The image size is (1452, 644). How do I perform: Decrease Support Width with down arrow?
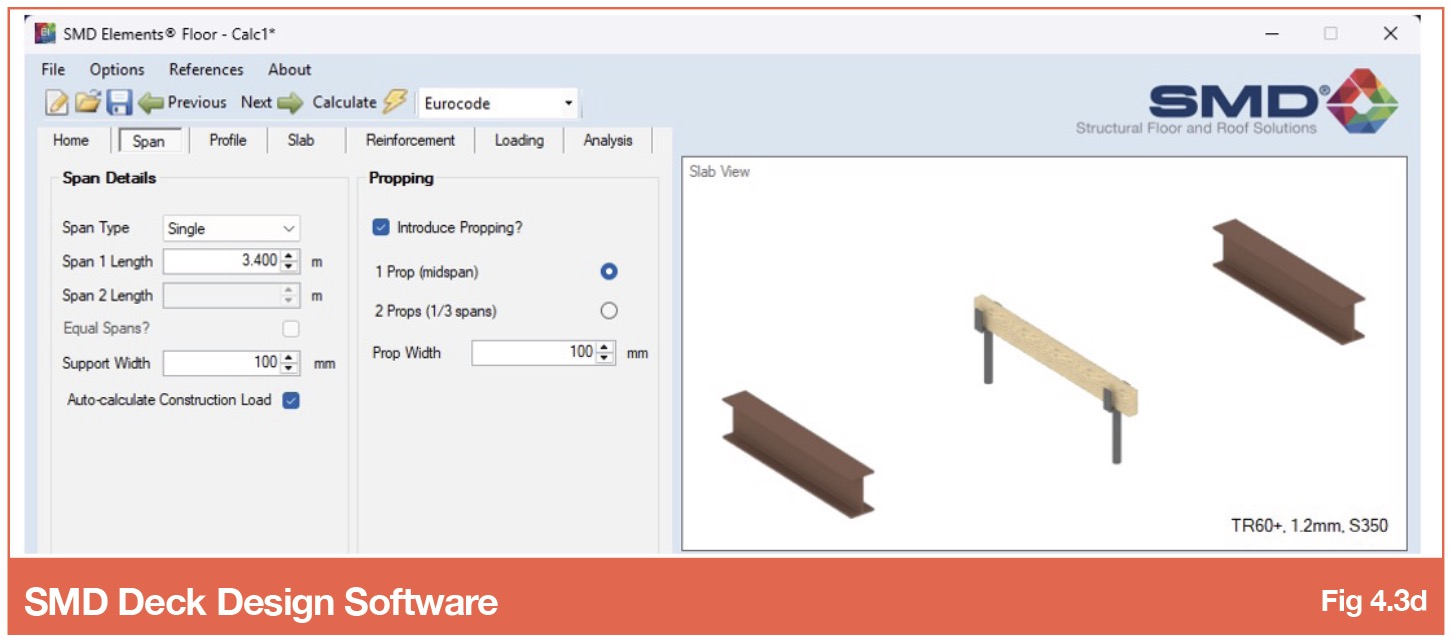click(x=290, y=369)
